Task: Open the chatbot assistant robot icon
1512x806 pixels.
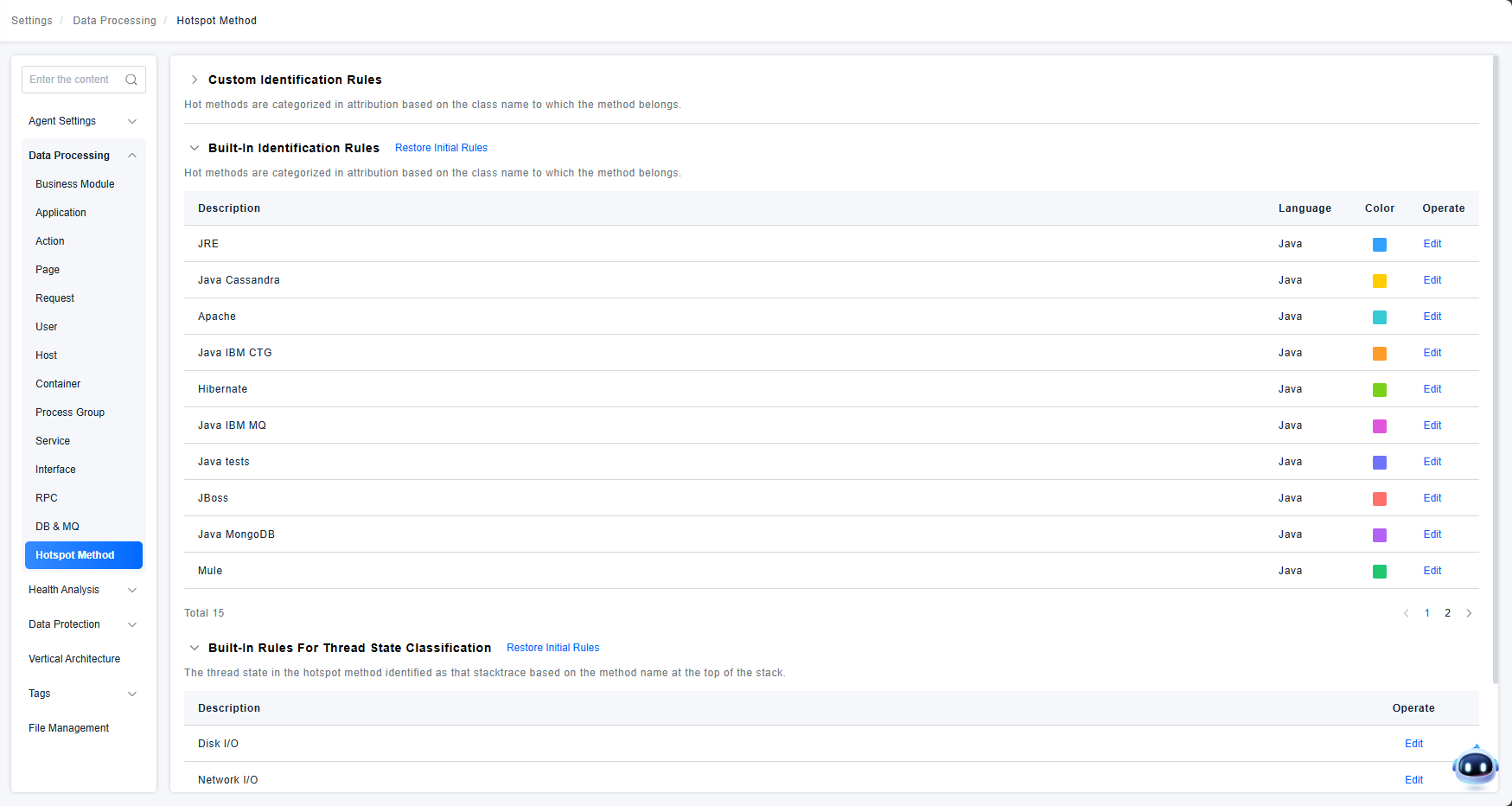Action: tap(1475, 766)
